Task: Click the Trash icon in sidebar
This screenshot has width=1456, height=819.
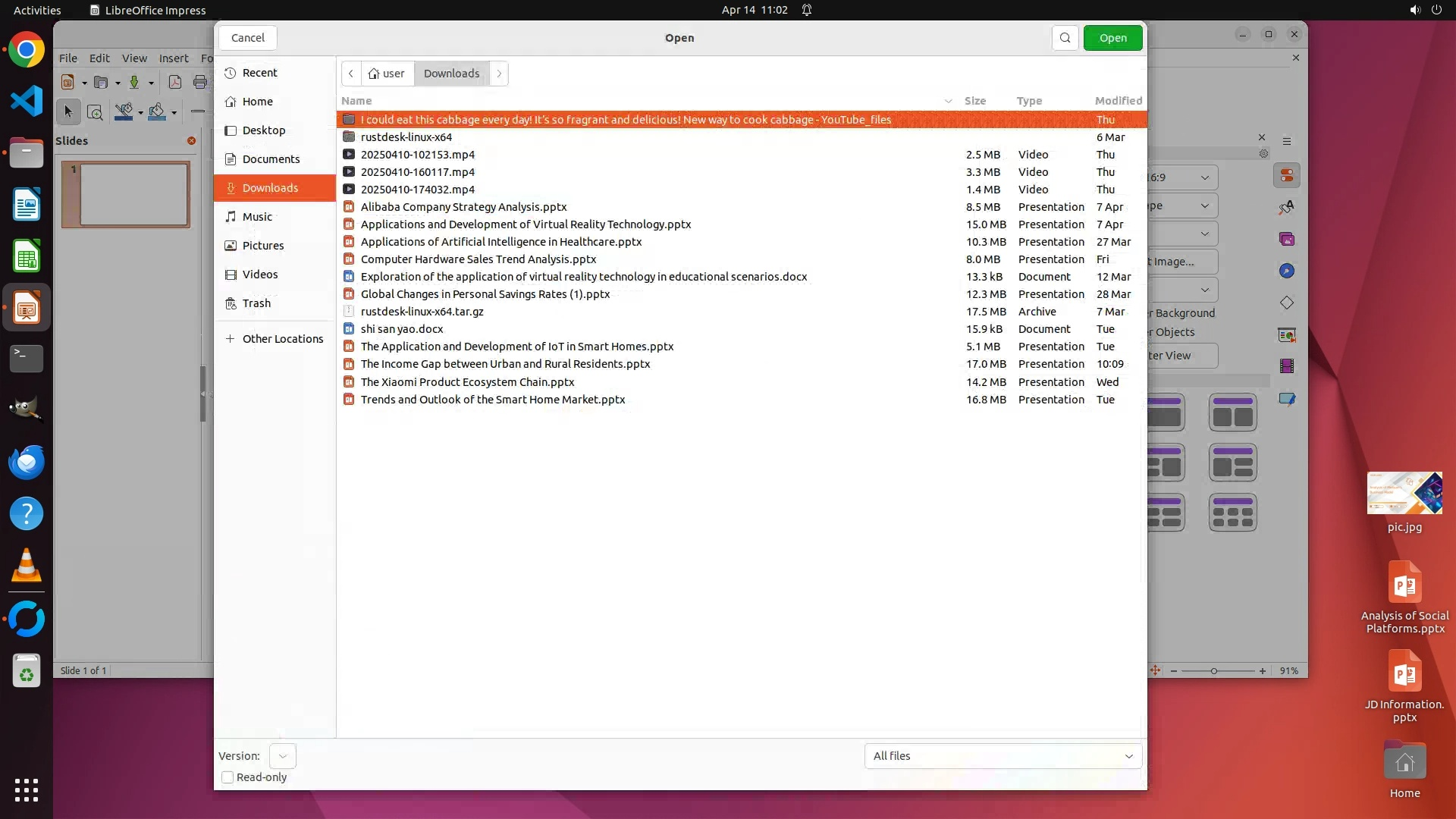Action: click(x=256, y=303)
